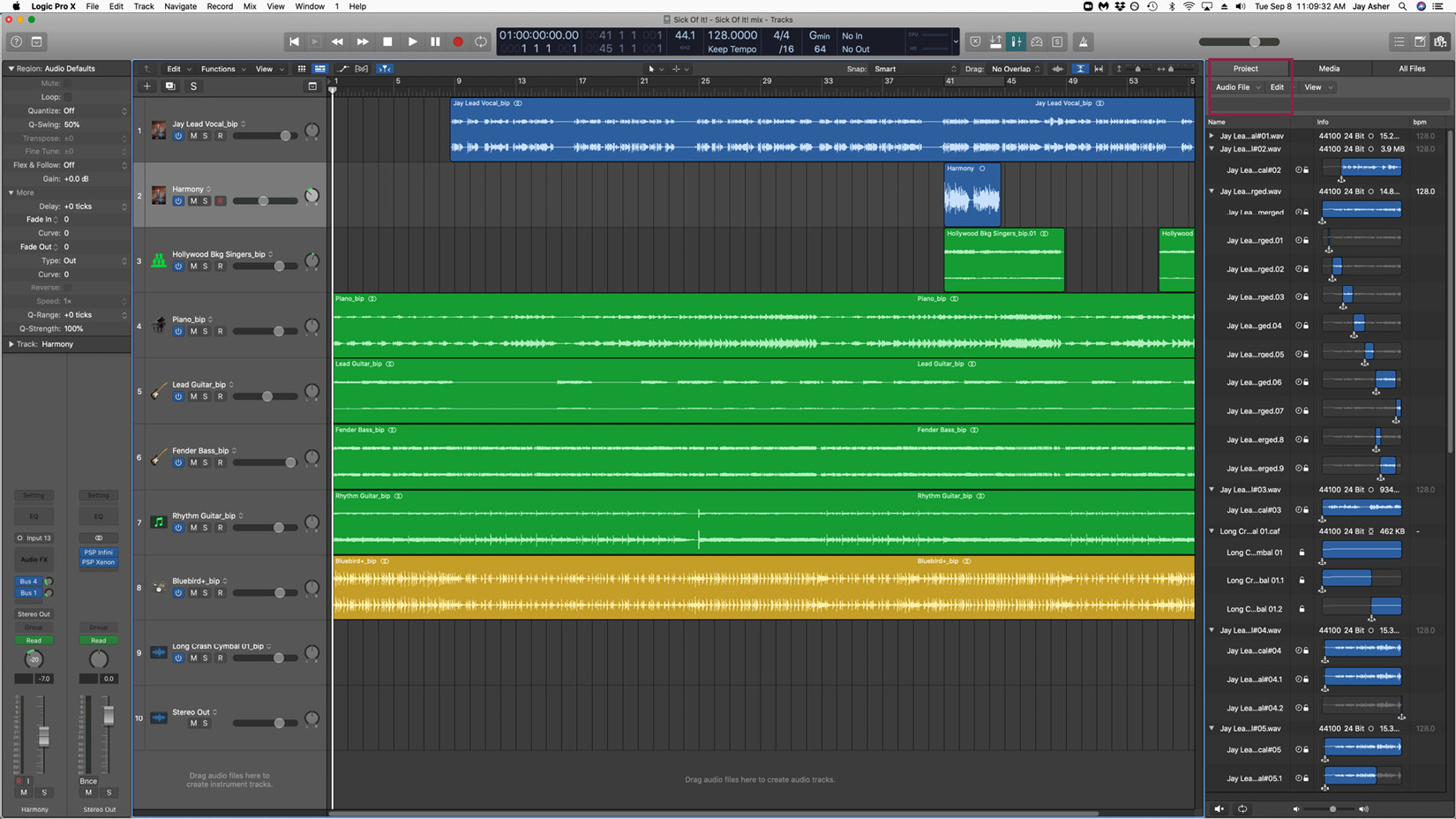Open the Drag mode dropdown showing No Overlap
1456x819 pixels.
(1016, 69)
